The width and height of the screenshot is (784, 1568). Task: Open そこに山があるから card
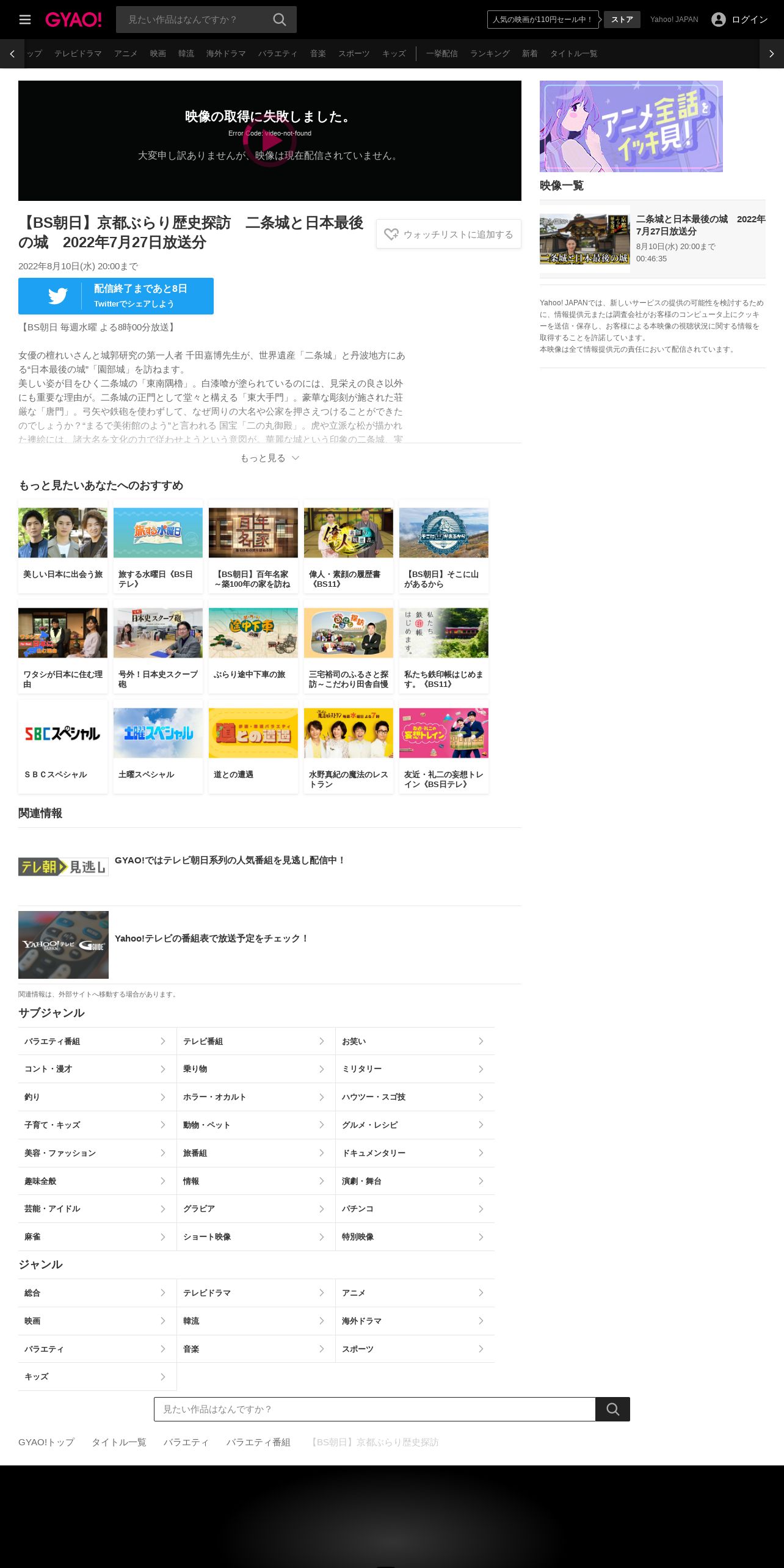444,547
